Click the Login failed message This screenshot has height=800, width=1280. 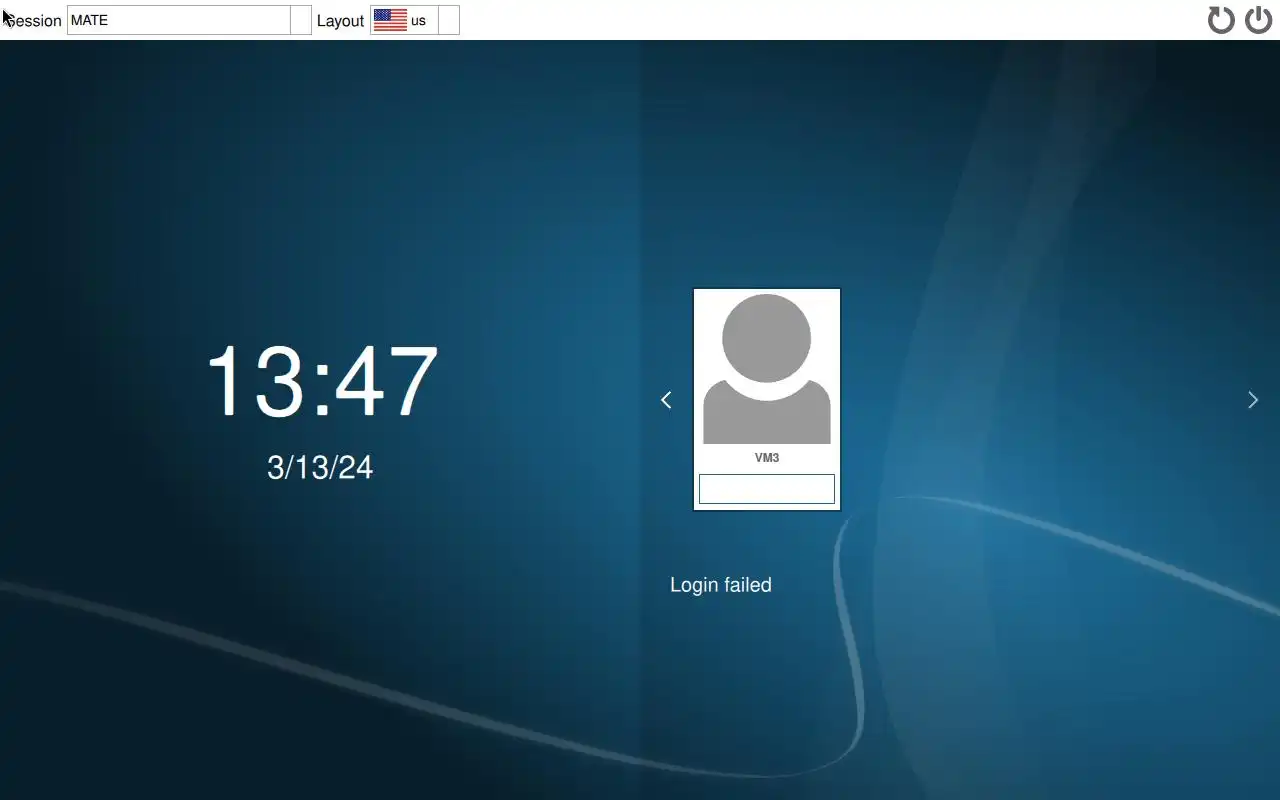pyautogui.click(x=721, y=585)
